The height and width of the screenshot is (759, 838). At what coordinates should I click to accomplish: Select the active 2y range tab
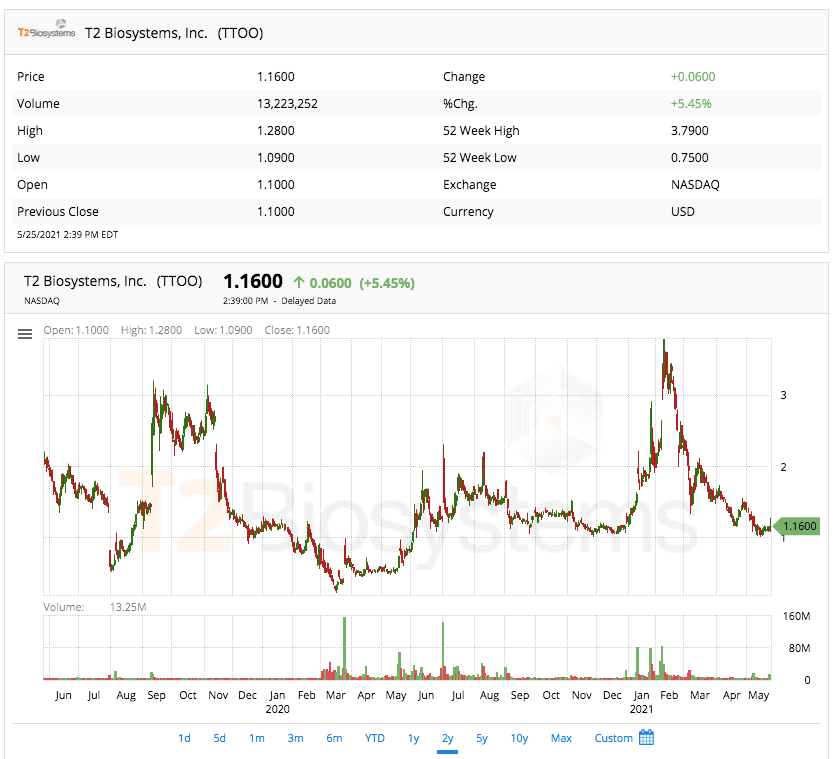point(447,738)
